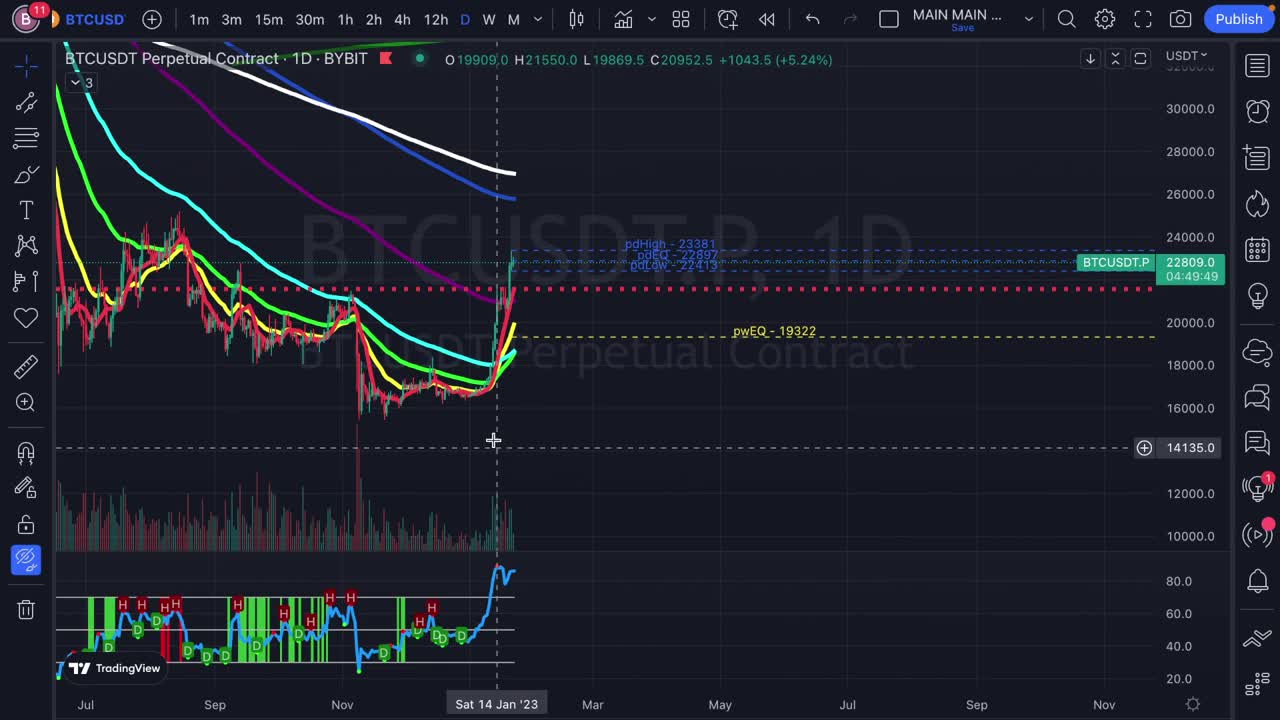
Task: Open the news panel icon
Action: 1258,157
